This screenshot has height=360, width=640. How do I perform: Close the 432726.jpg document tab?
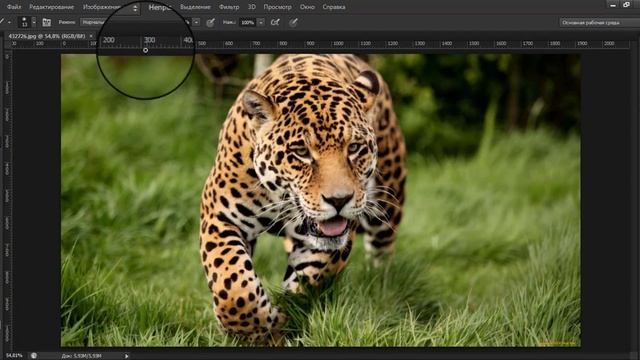pos(91,36)
